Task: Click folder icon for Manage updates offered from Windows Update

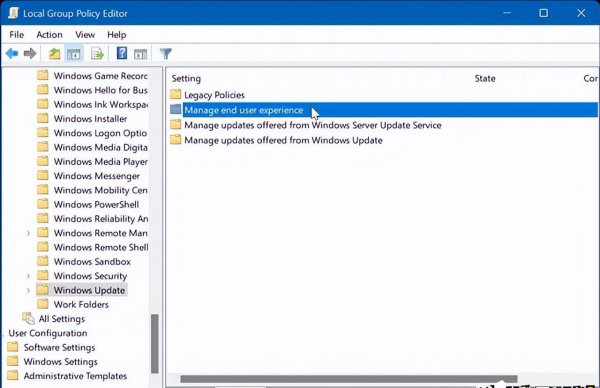Action: coord(176,139)
